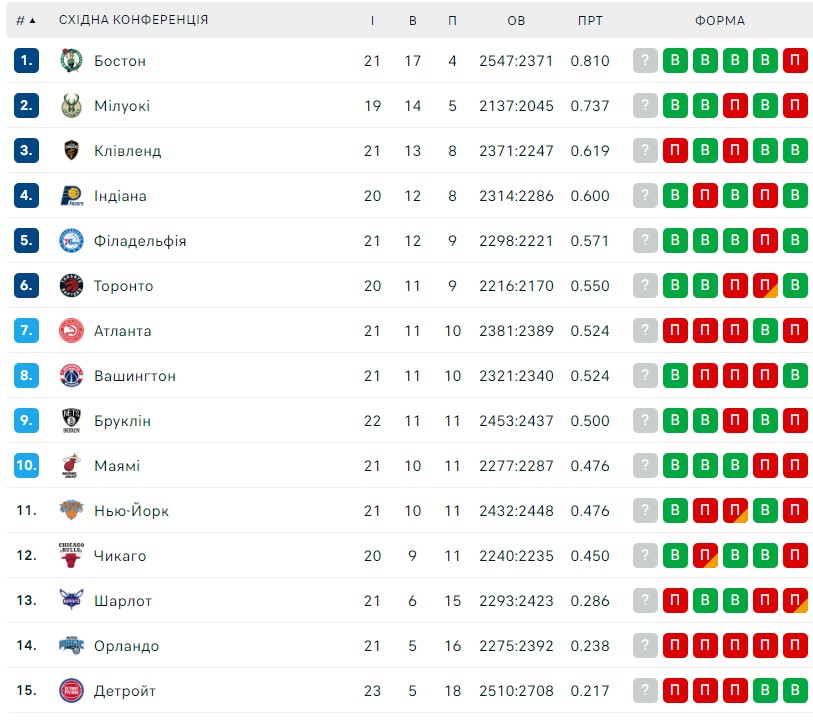
Task: Click the Milwaukee Bucks logo
Action: (x=71, y=106)
